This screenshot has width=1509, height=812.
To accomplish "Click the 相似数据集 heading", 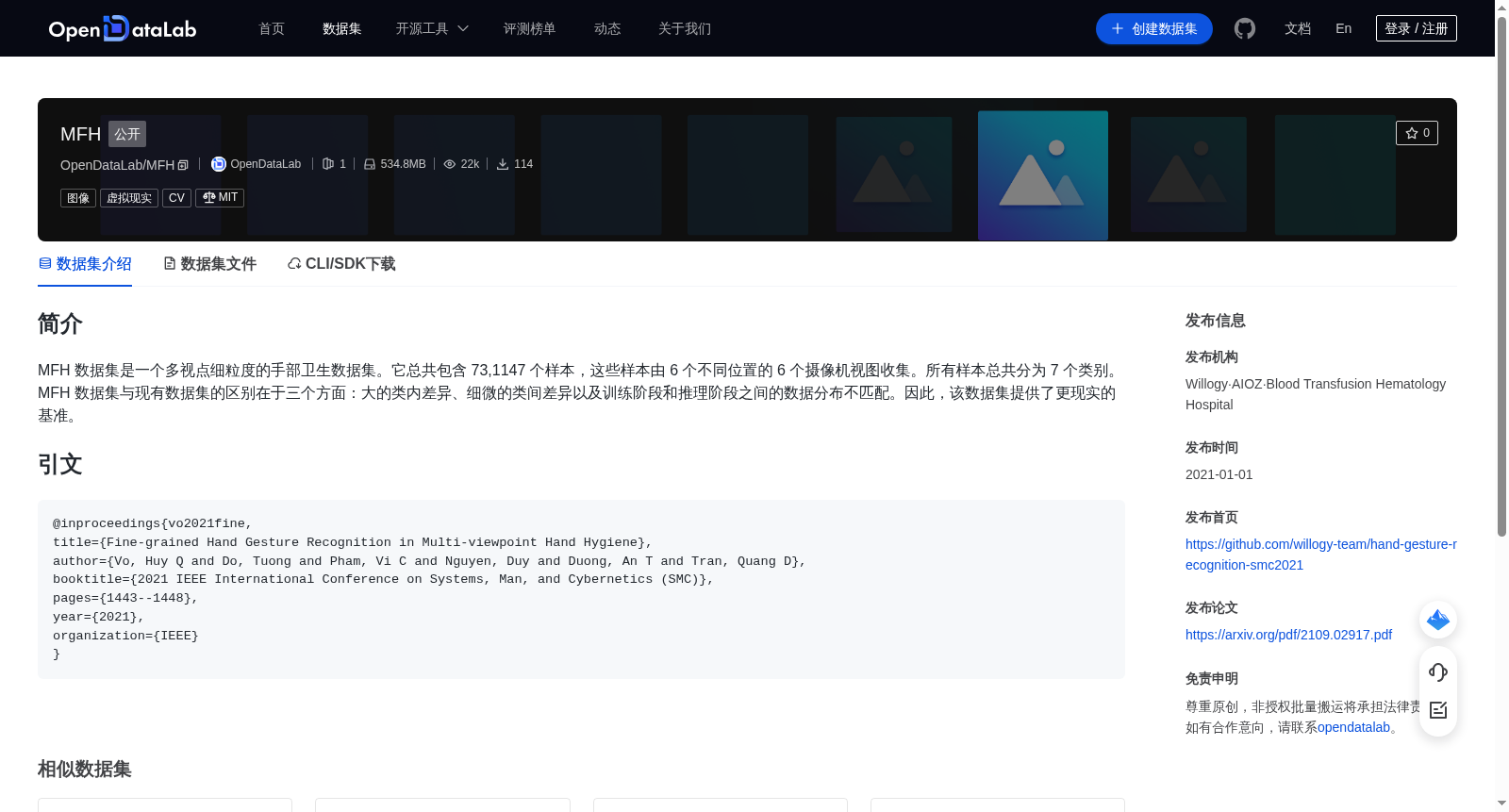I will tap(85, 770).
